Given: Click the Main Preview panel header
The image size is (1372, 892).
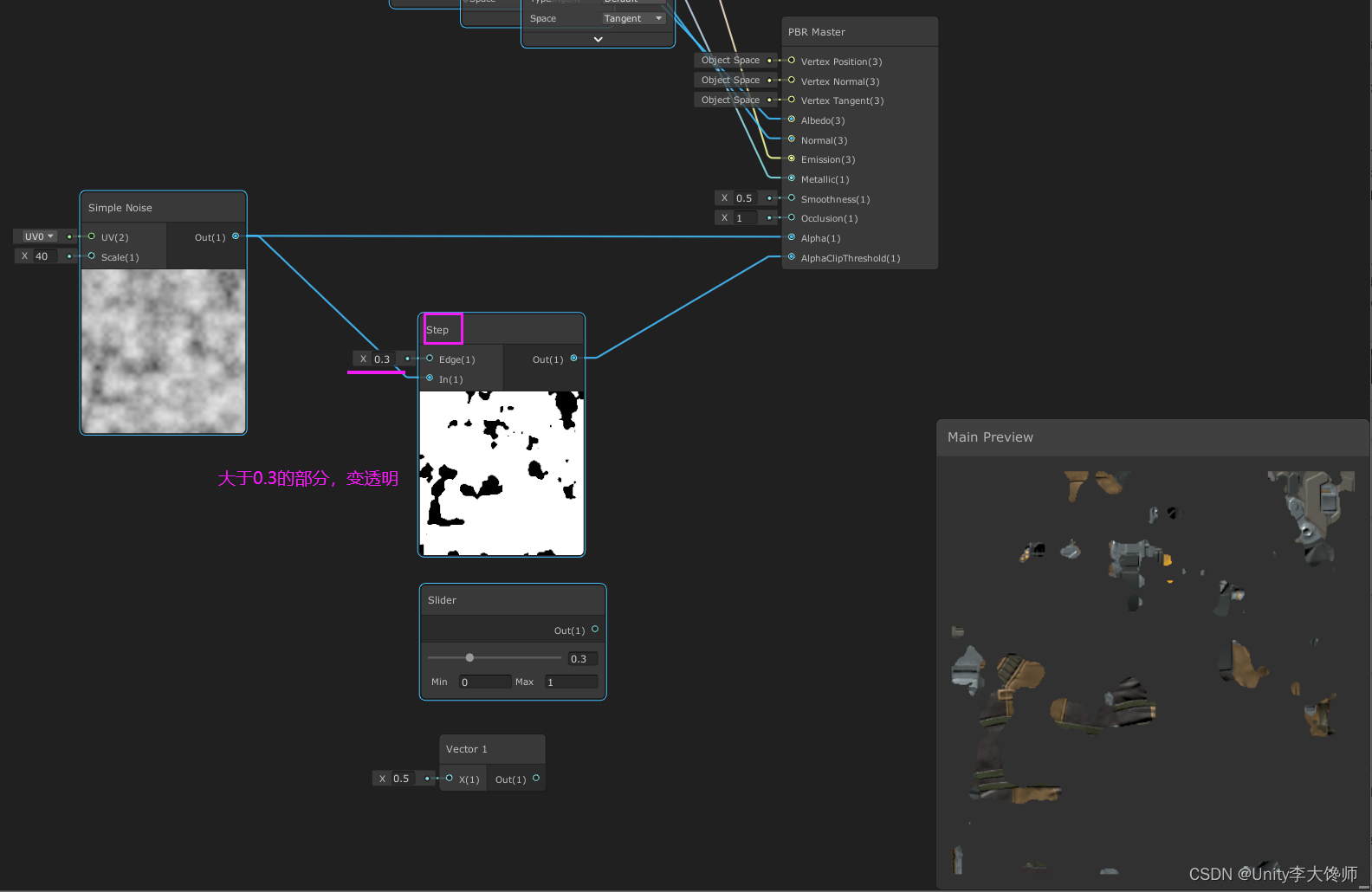Looking at the screenshot, I should (x=1153, y=437).
